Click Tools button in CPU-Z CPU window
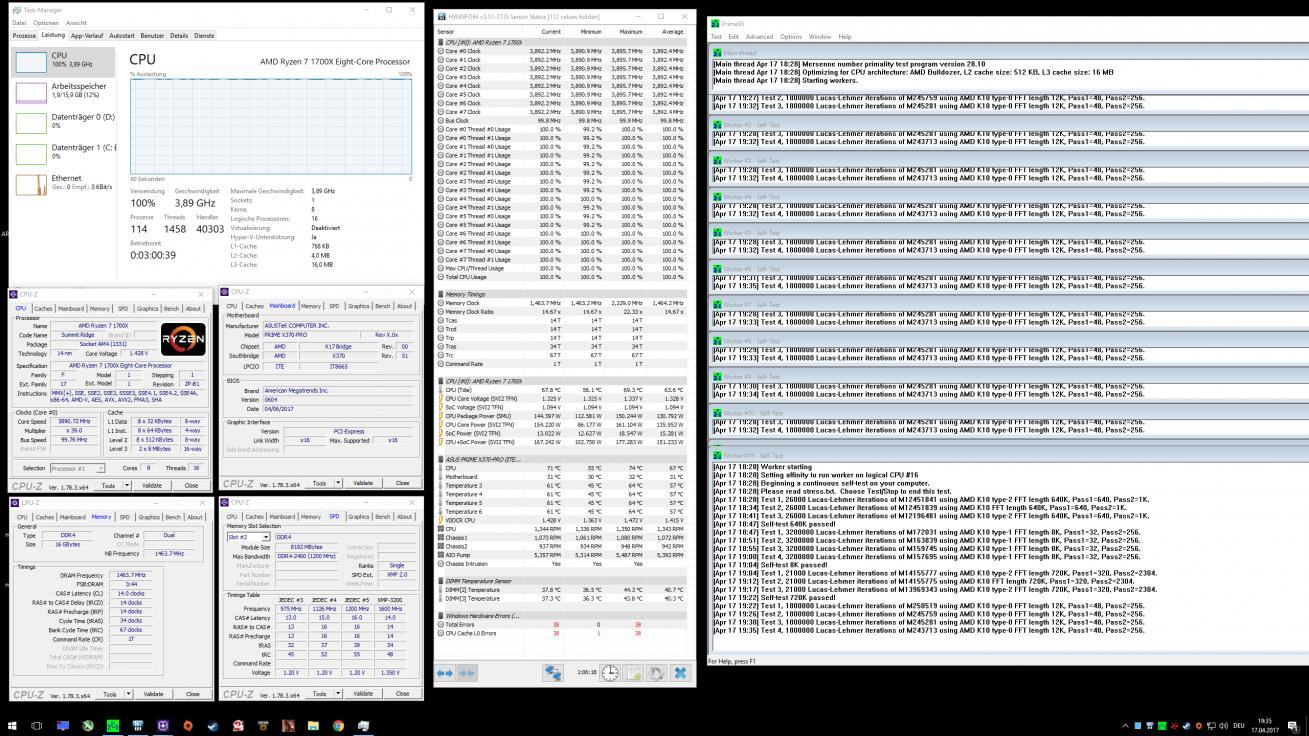The width and height of the screenshot is (1309, 736). [x=109, y=485]
